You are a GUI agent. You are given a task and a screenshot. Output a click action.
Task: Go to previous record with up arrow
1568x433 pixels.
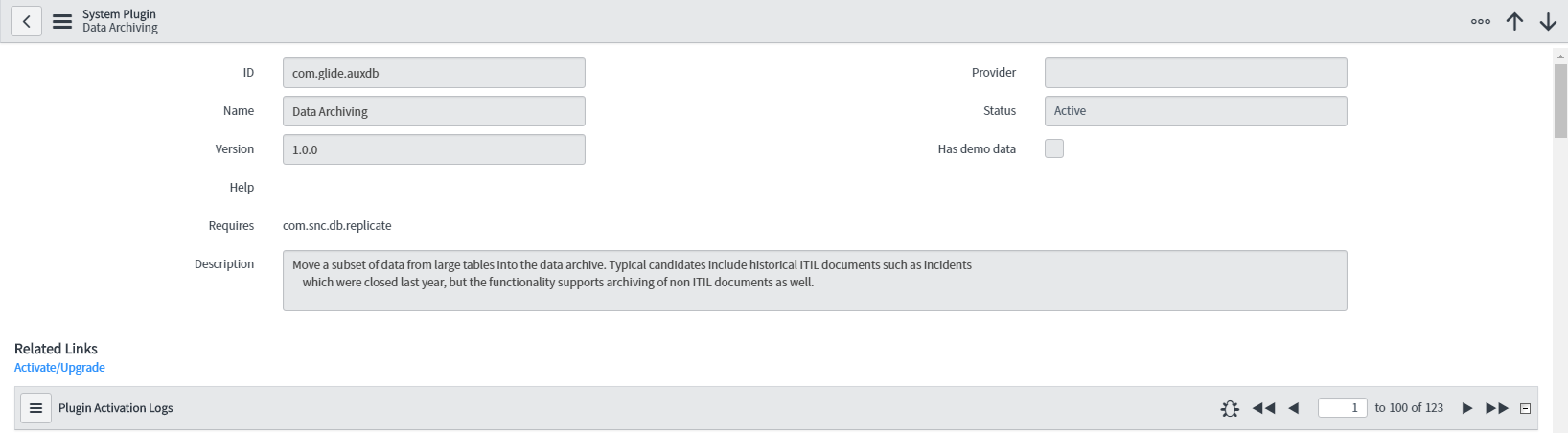point(1514,21)
